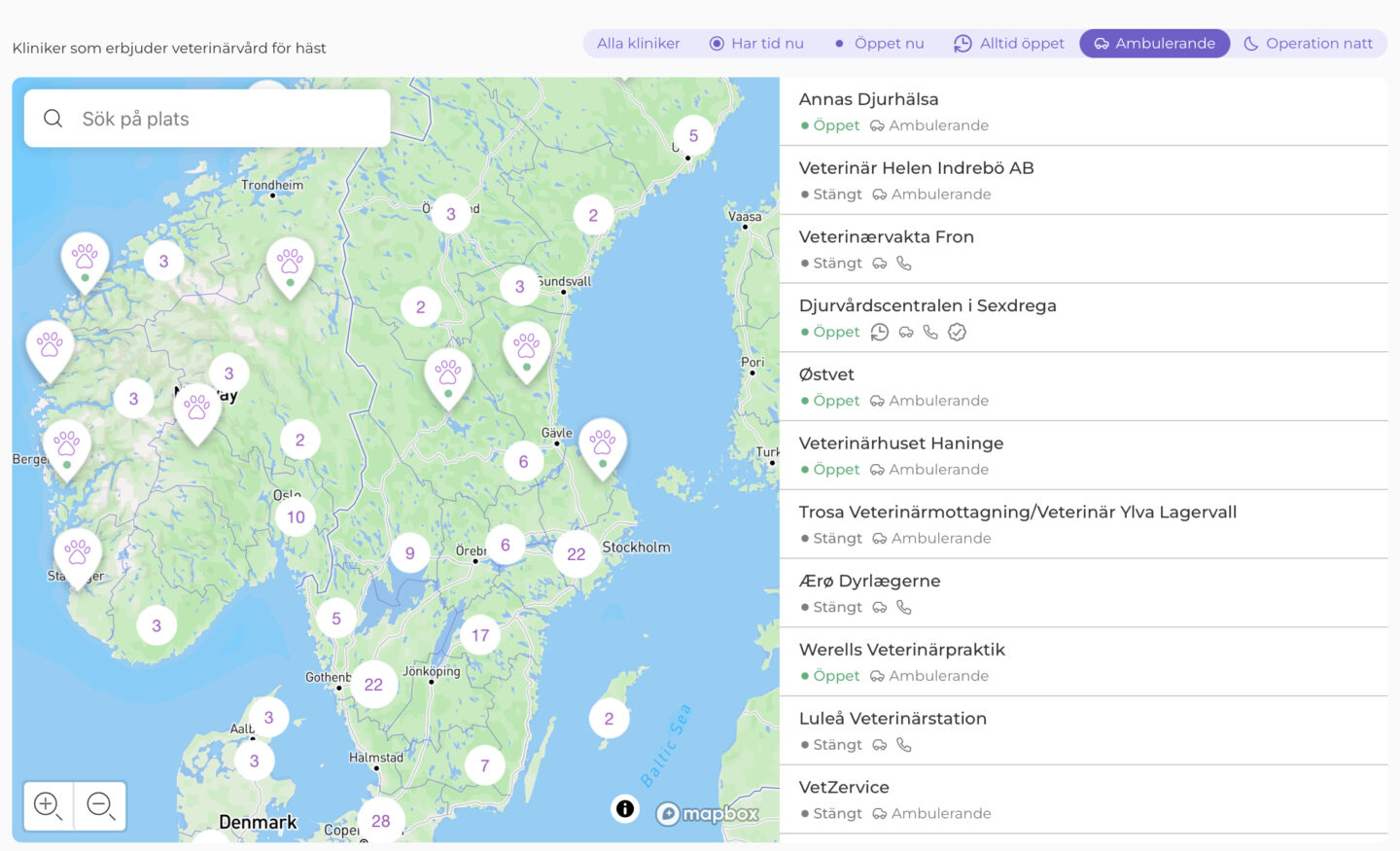Filter by Alltid öppet
Viewport: 1400px width, 851px height.
coord(1009,44)
